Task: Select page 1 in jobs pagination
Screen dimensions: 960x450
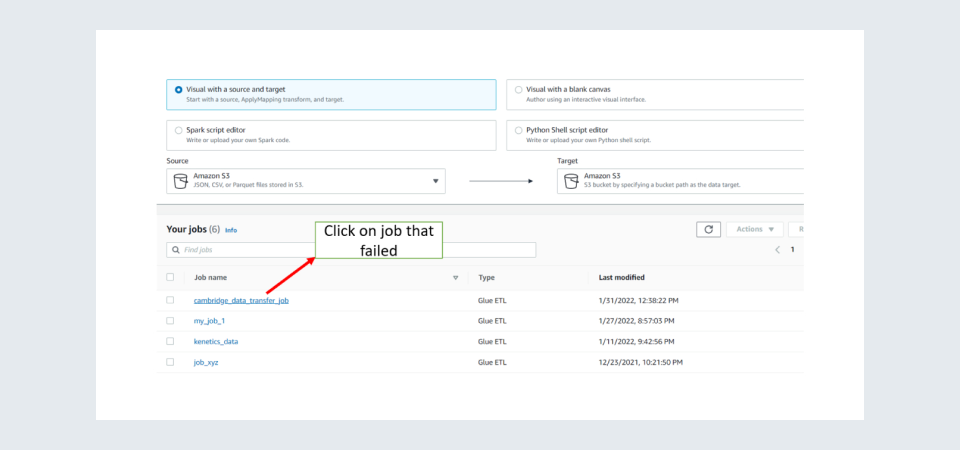Action: [x=792, y=250]
